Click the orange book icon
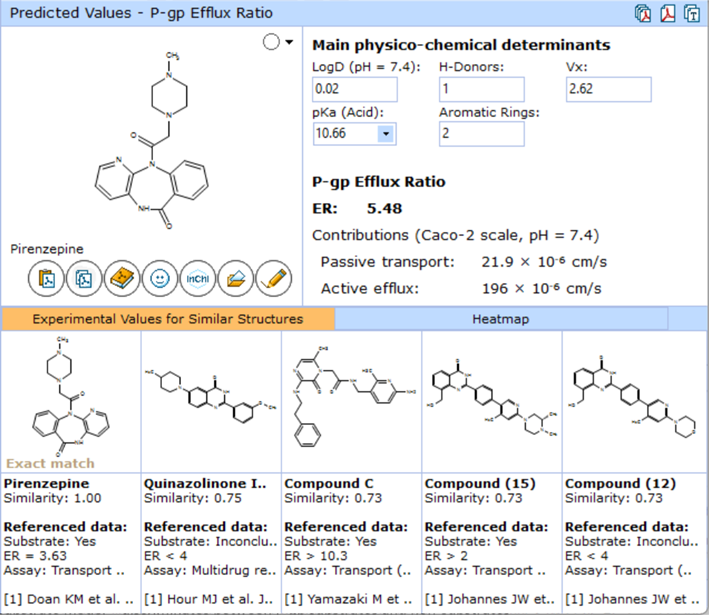 tap(121, 280)
